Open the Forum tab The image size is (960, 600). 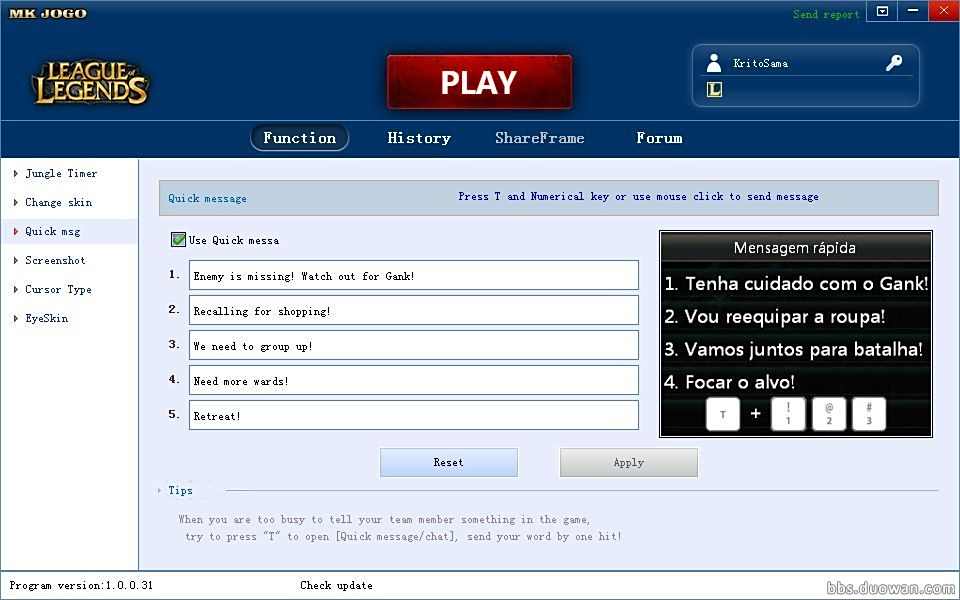pos(659,138)
